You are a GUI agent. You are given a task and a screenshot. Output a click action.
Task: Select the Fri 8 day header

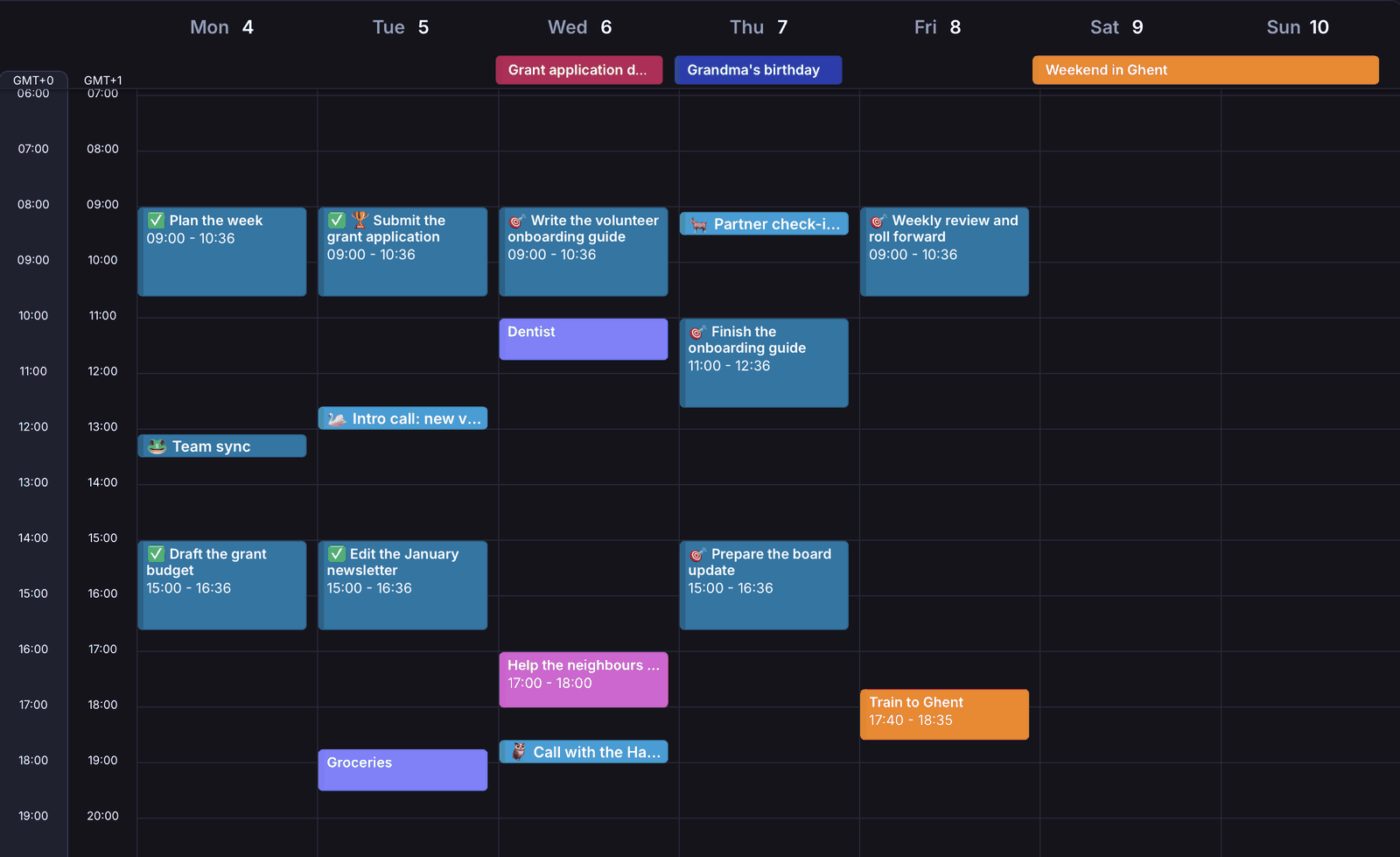938,27
